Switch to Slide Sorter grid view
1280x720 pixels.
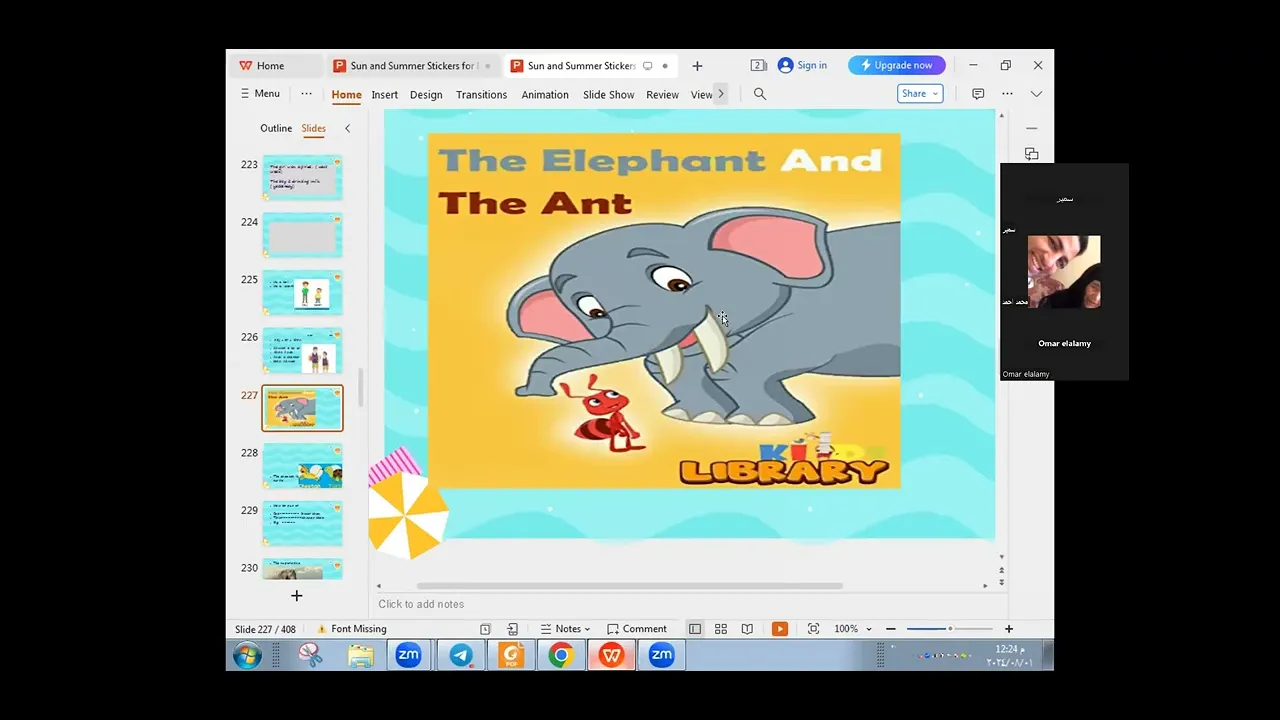tap(721, 629)
